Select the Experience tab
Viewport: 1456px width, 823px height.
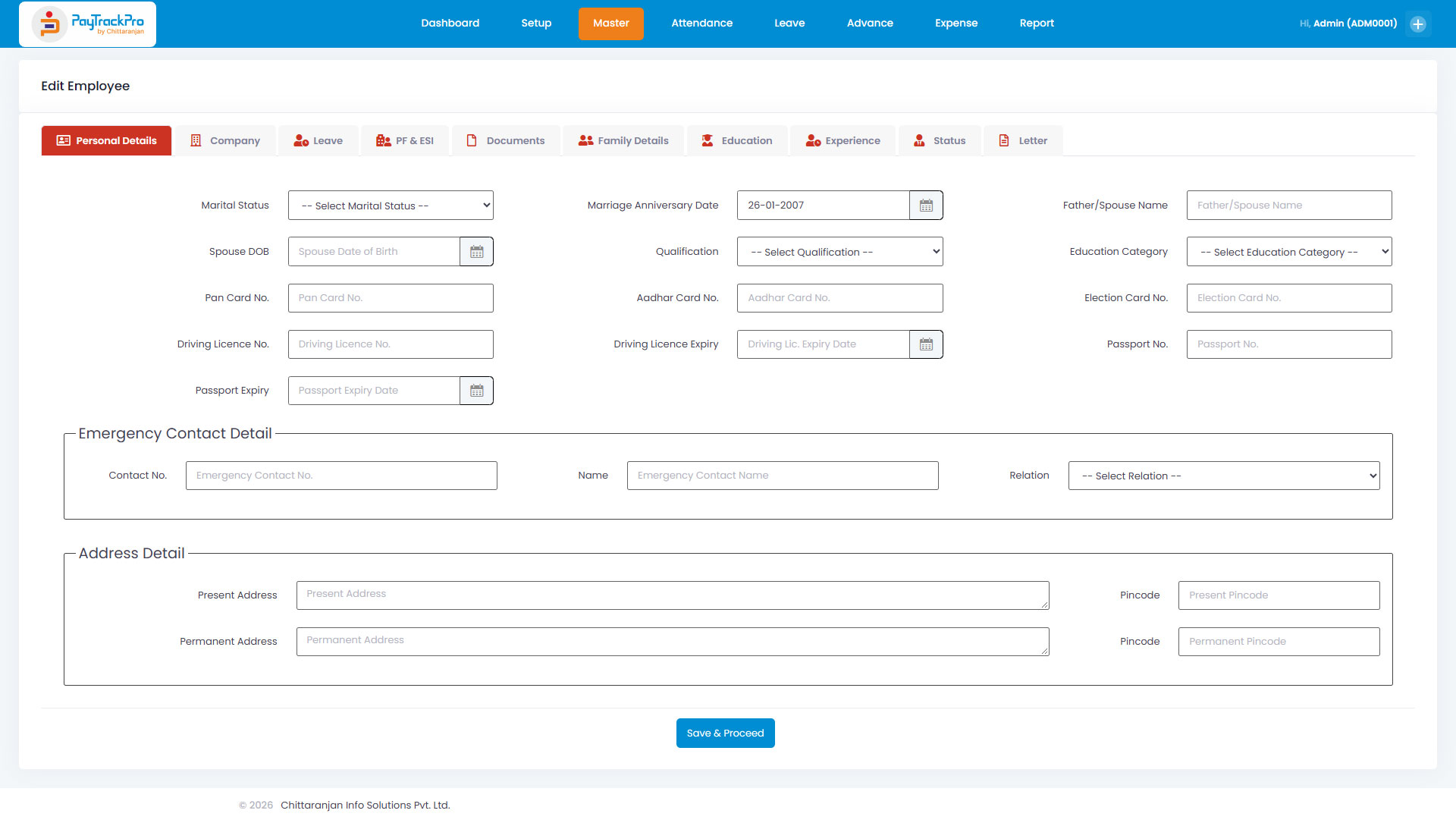[x=843, y=141]
